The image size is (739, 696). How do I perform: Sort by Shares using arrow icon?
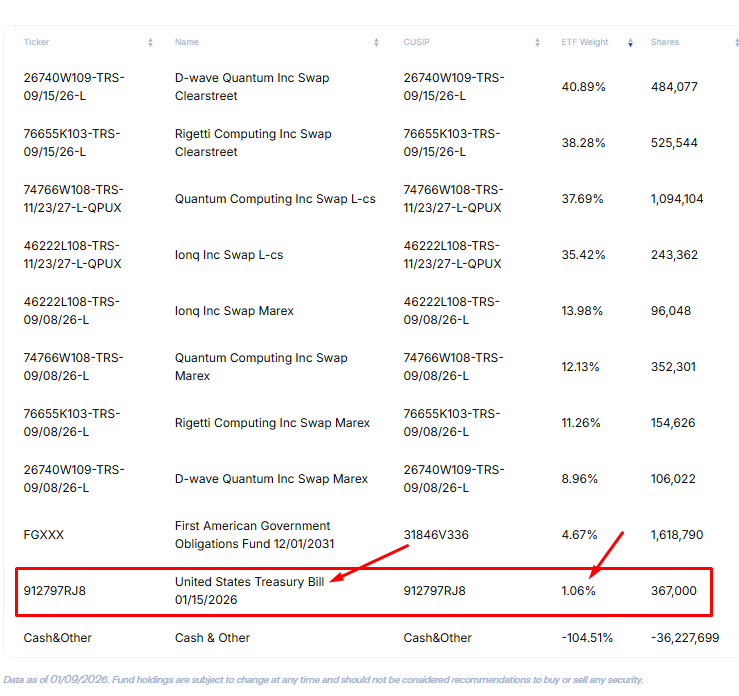736,43
